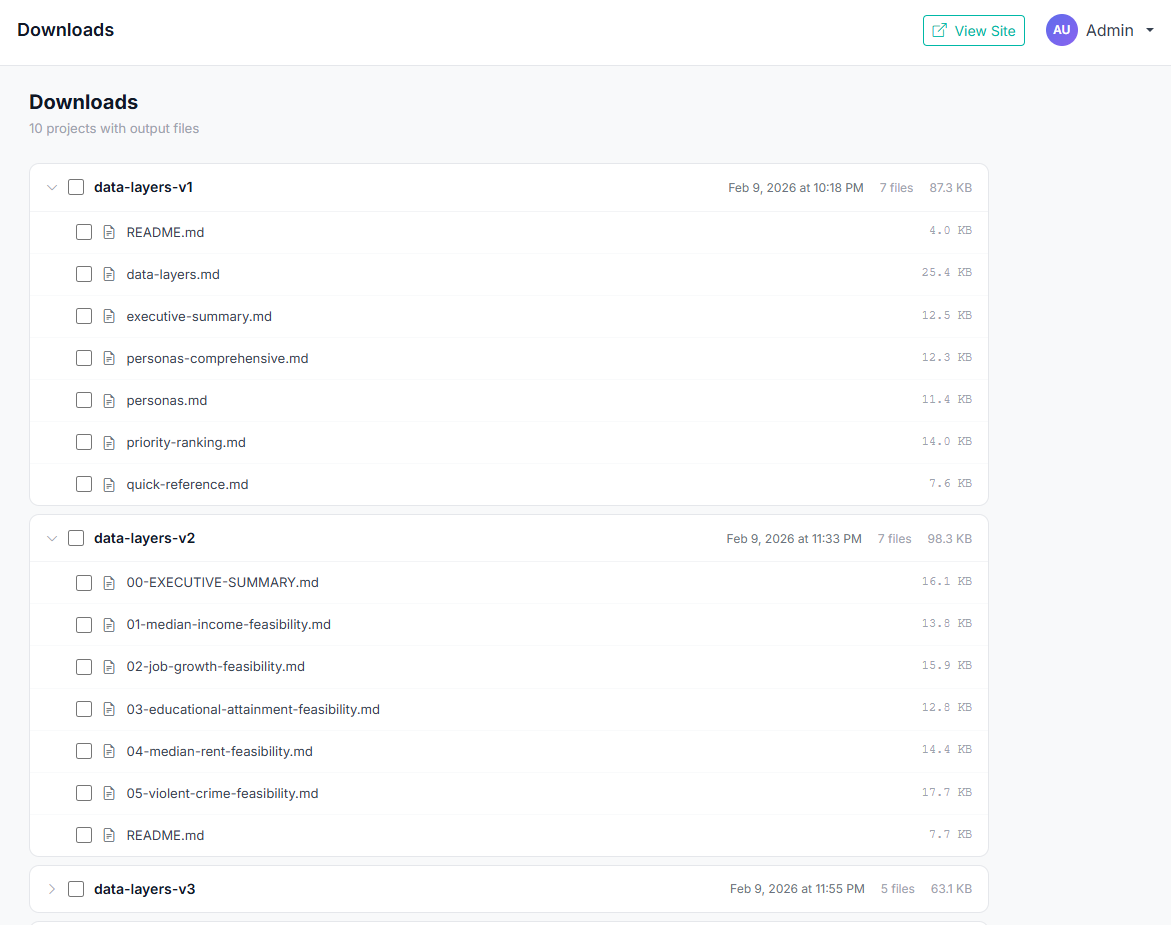The width and height of the screenshot is (1171, 925).
Task: Click the document icon beside data-layers.md
Action: point(109,273)
